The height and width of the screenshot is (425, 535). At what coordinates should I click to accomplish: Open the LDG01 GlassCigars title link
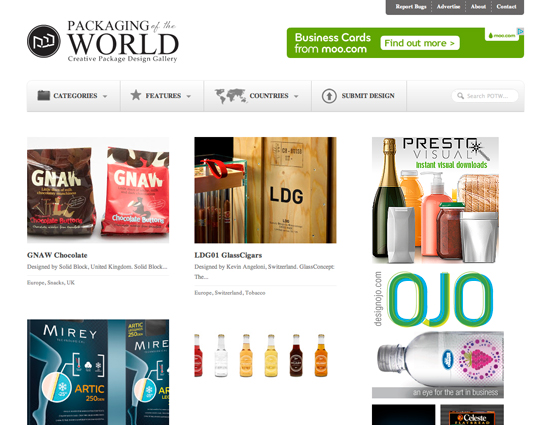228,255
